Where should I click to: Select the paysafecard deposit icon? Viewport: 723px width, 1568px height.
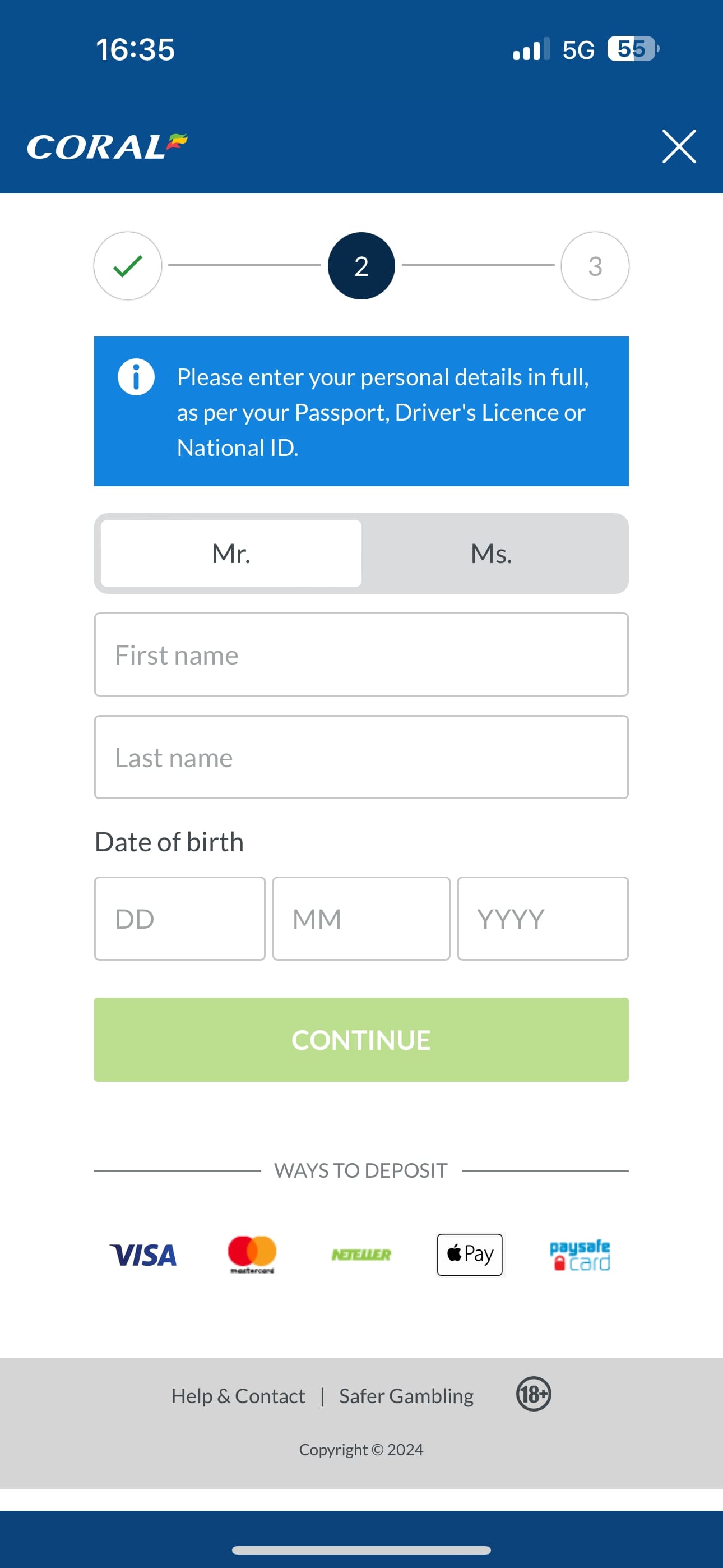pyautogui.click(x=579, y=1255)
